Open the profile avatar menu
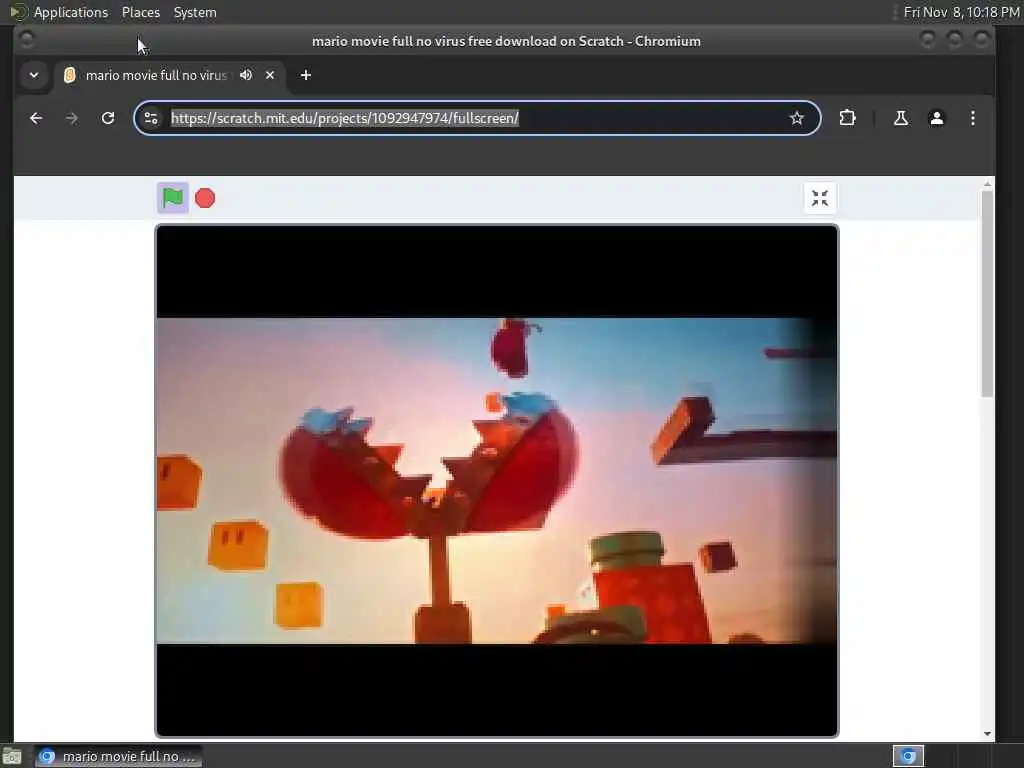The width and height of the screenshot is (1024, 768). point(936,118)
